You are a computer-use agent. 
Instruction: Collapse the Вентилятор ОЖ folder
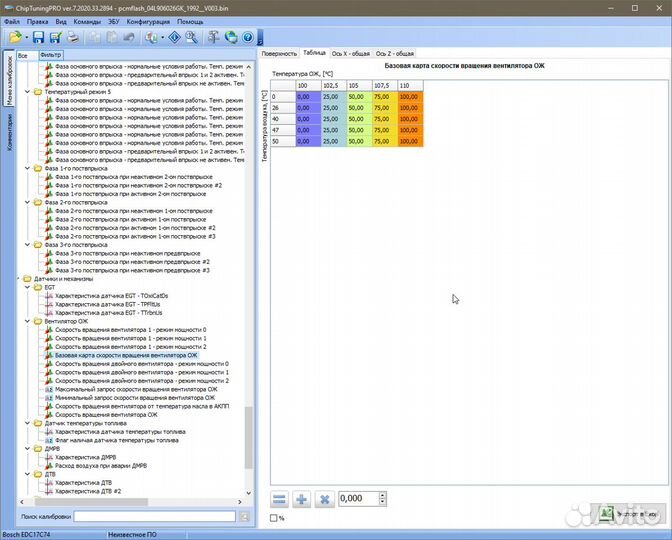click(x=28, y=321)
